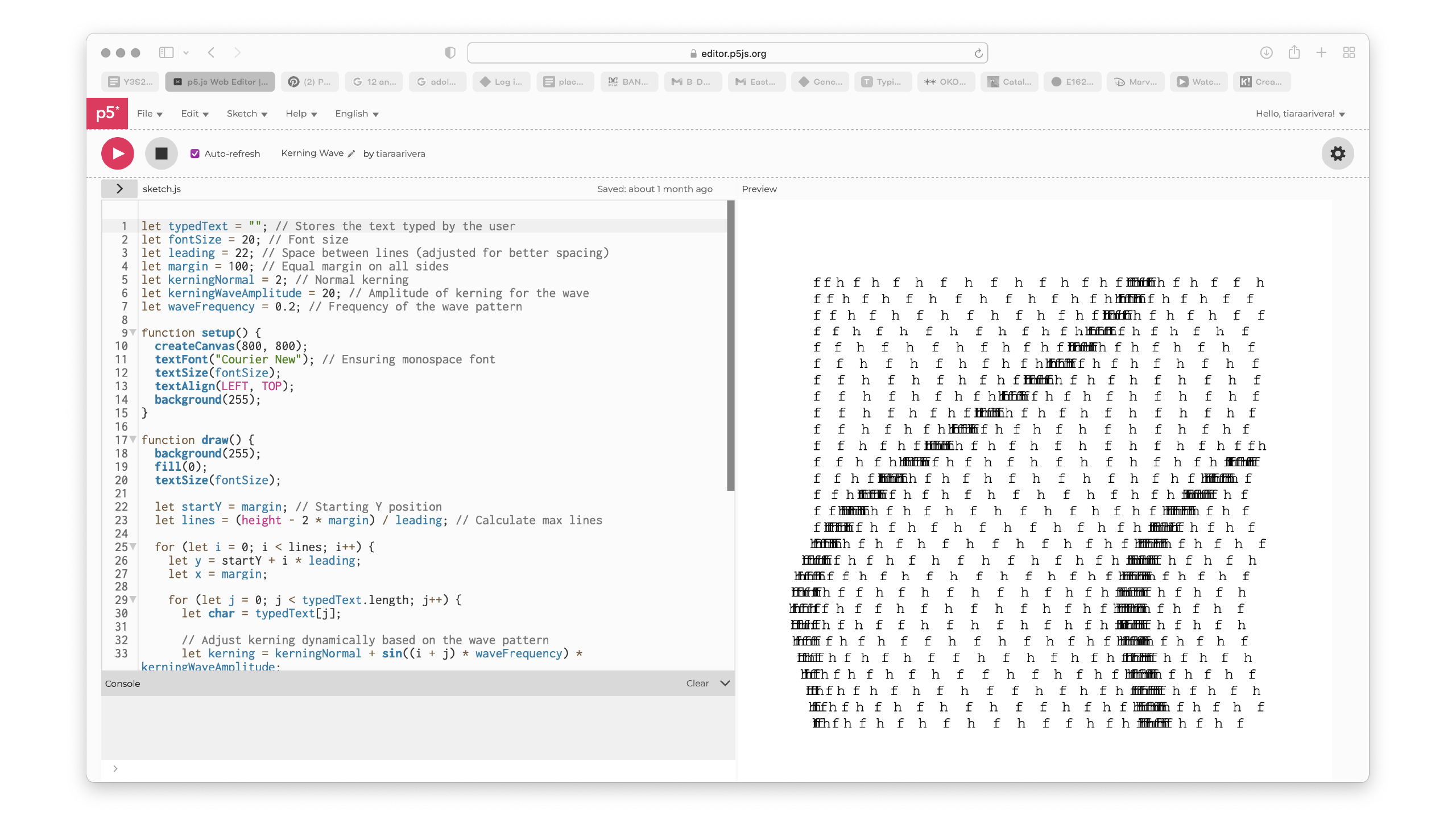Screen dimensions: 1456x828
Task: Switch to the Log i... tab
Action: 502,82
